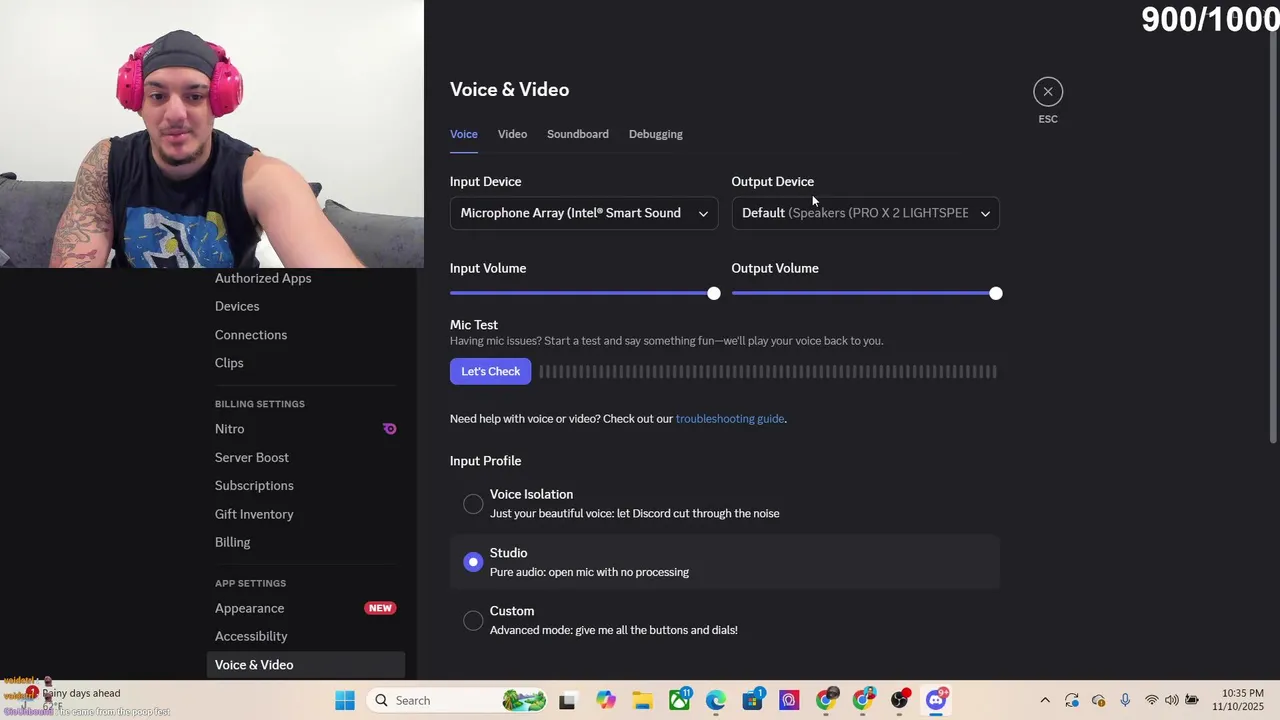Screen dimensions: 1280x720
Task: Click the mic test level meter
Action: point(768,371)
